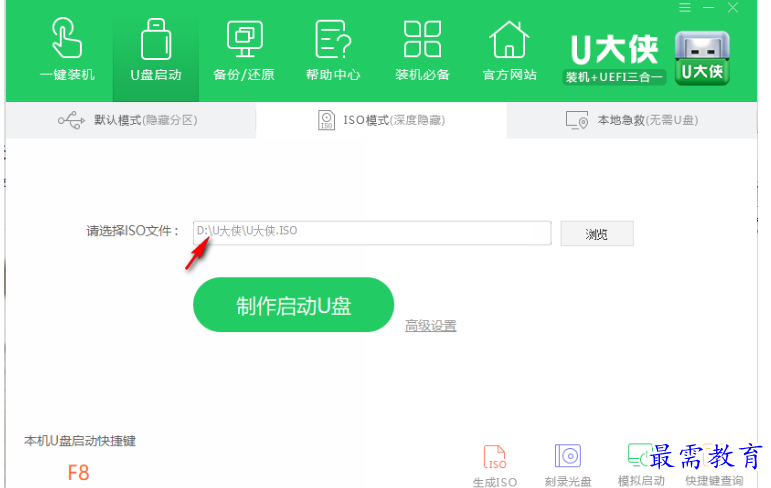This screenshot has width=771, height=488.
Task: Close the U大侠 window
Action: coord(733,7)
